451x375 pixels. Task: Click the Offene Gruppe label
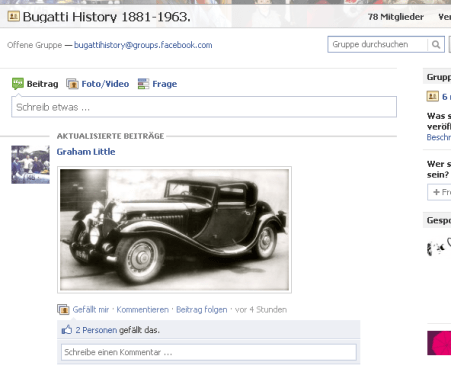35,45
